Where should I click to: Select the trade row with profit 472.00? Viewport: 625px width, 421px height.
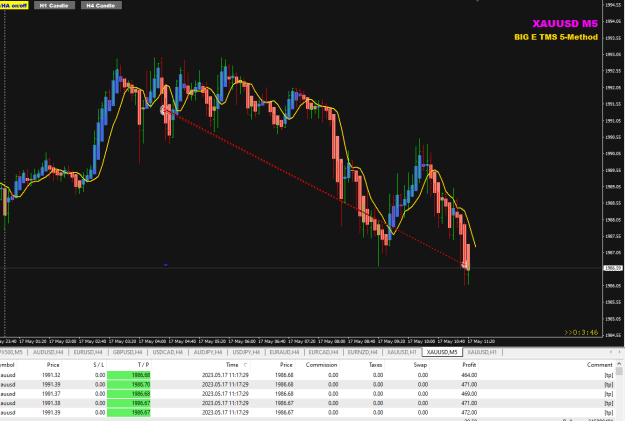pos(307,413)
